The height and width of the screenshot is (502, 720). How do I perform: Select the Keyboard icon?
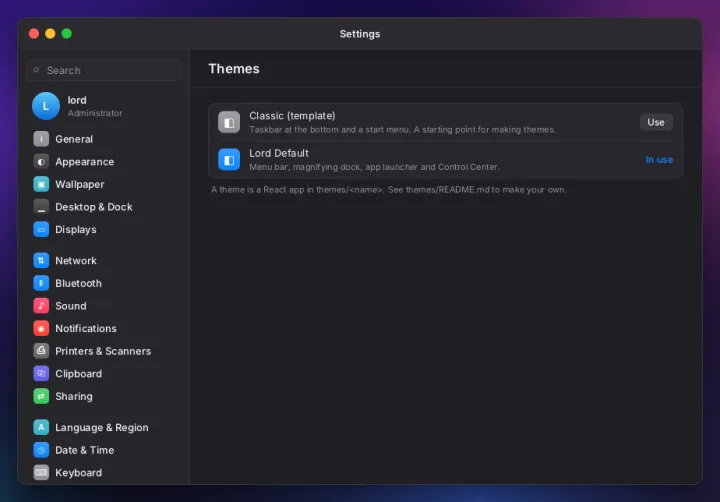click(x=41, y=473)
